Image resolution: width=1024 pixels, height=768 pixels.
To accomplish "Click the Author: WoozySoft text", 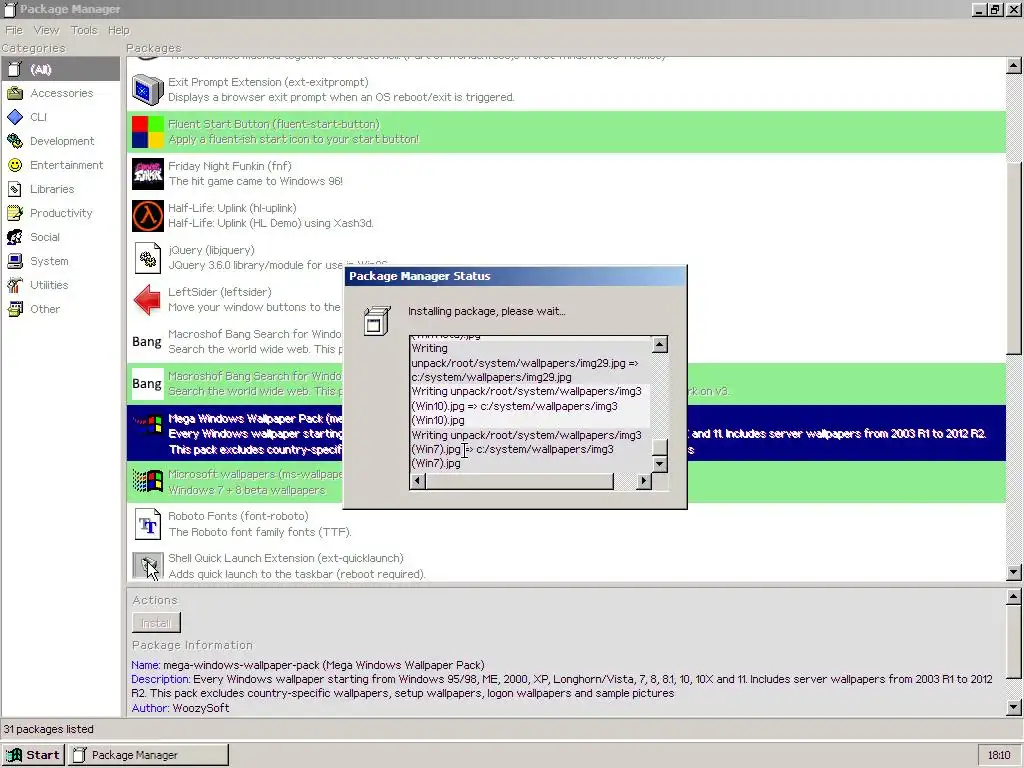I will [180, 708].
